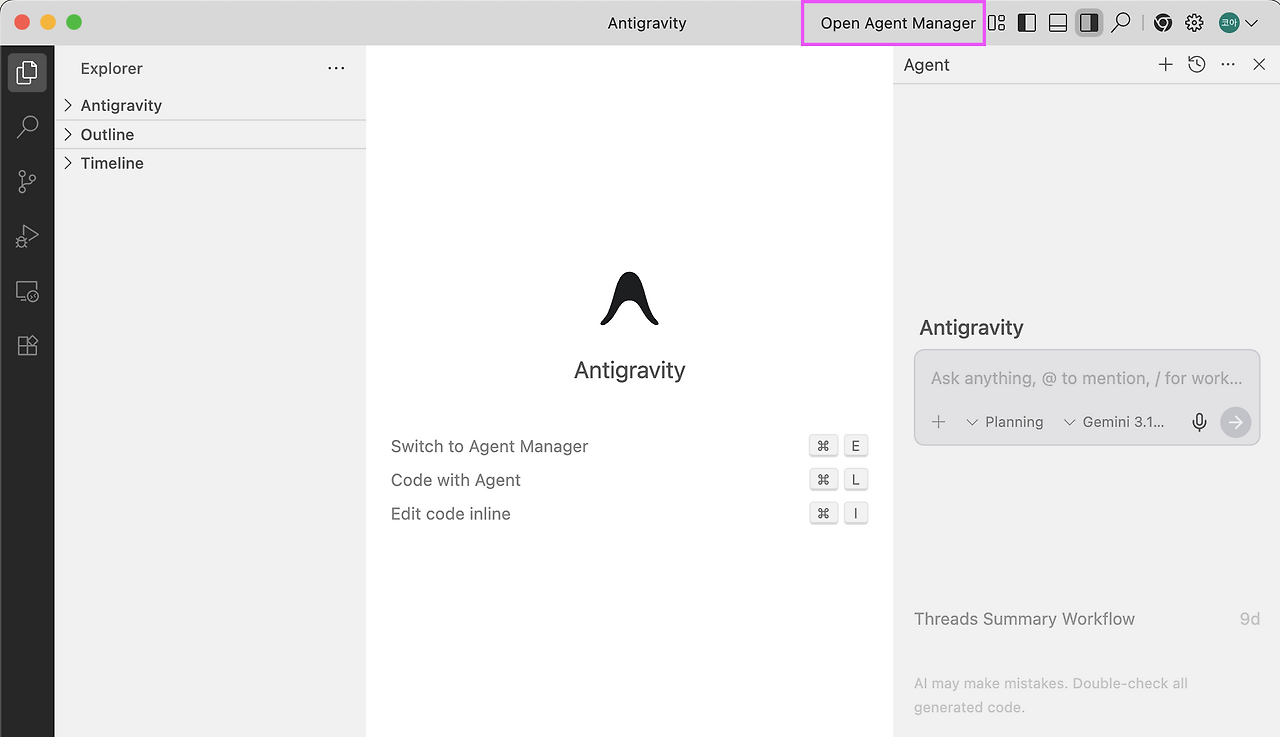Open the Run and Debug view
Viewport: 1280px width, 737px height.
27,237
